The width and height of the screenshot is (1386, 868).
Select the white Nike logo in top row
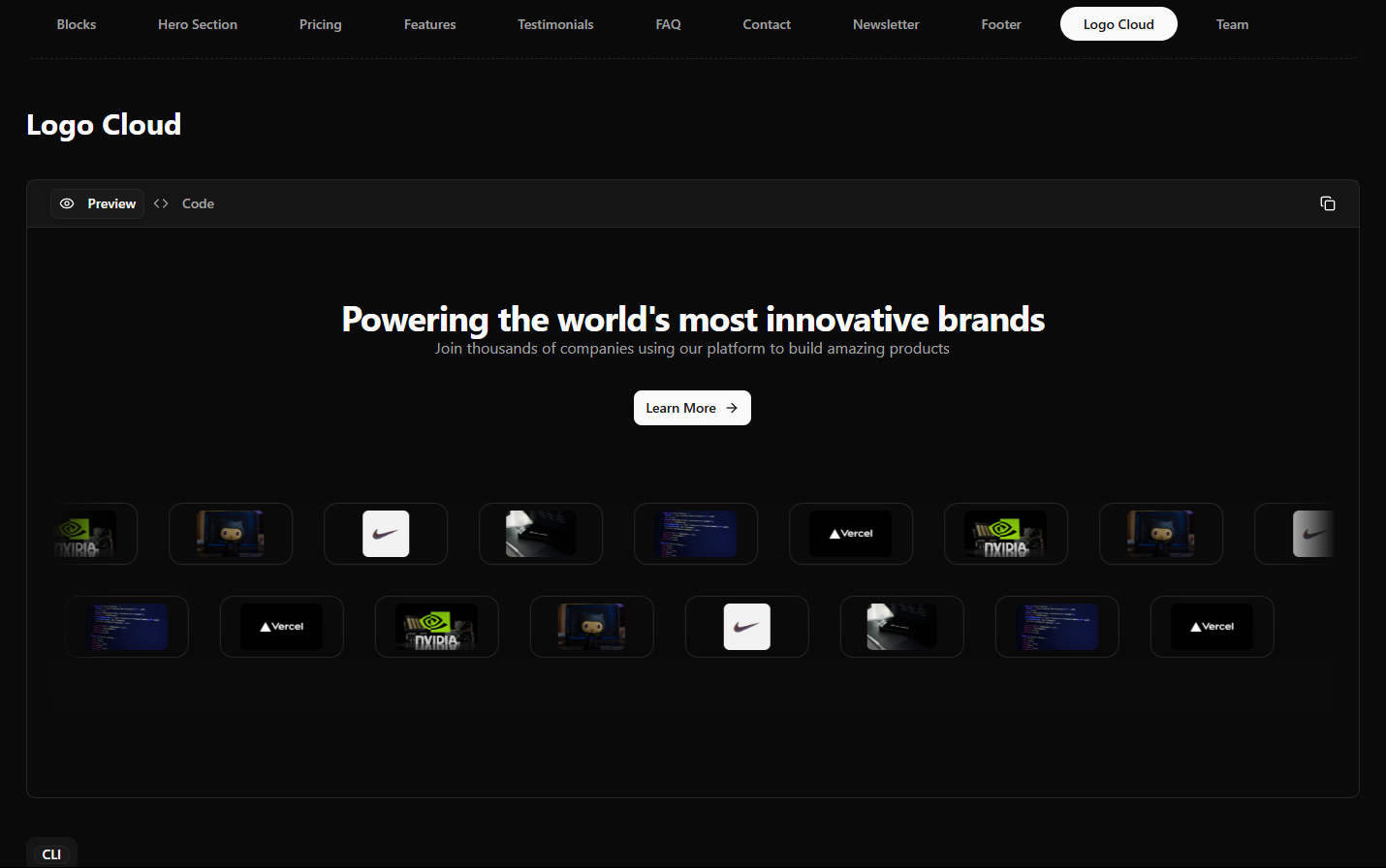coord(386,534)
